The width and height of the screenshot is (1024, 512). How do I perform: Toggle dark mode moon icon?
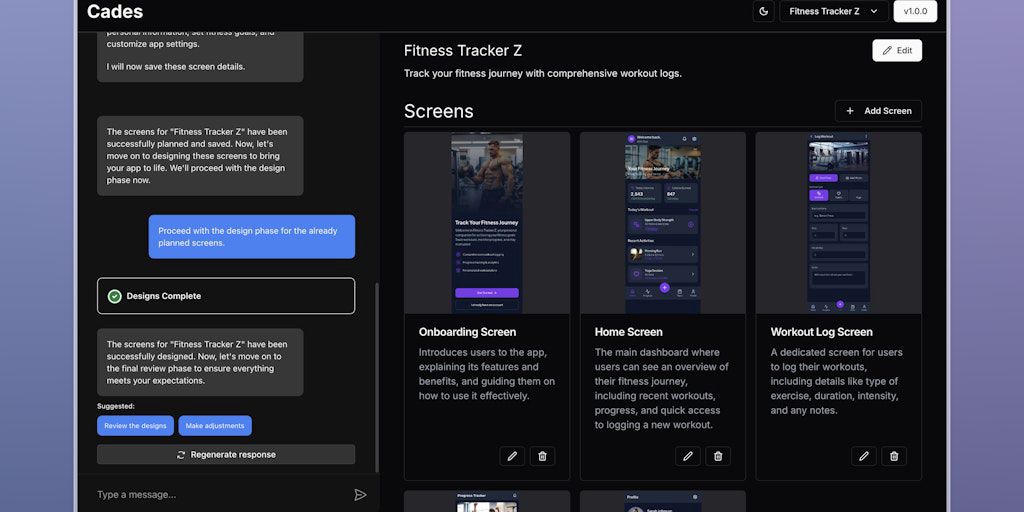(x=763, y=11)
